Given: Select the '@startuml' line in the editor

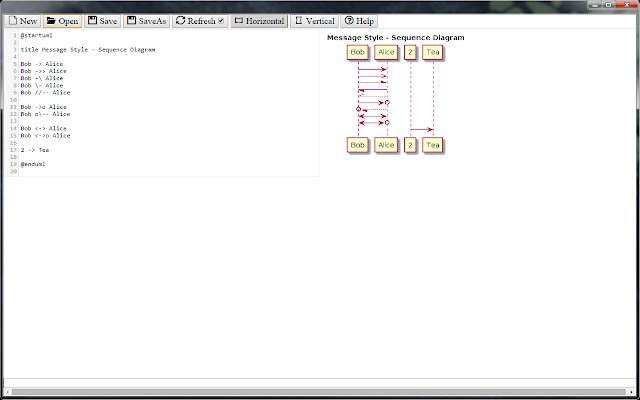Looking at the screenshot, I should click(x=36, y=36).
